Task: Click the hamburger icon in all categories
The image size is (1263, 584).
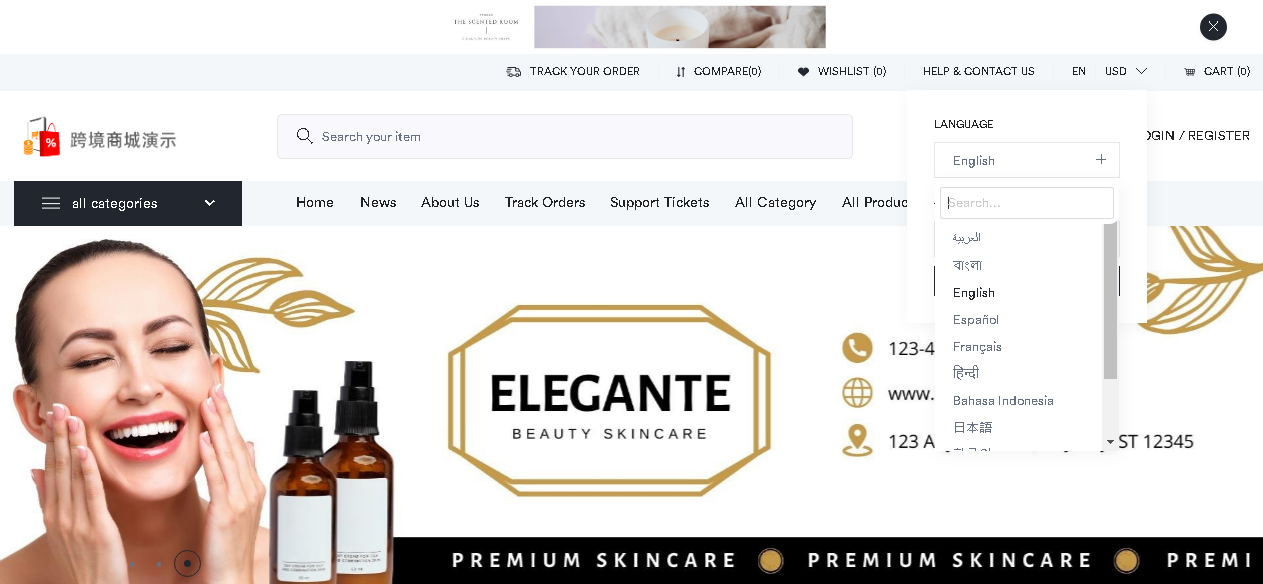Action: point(51,203)
